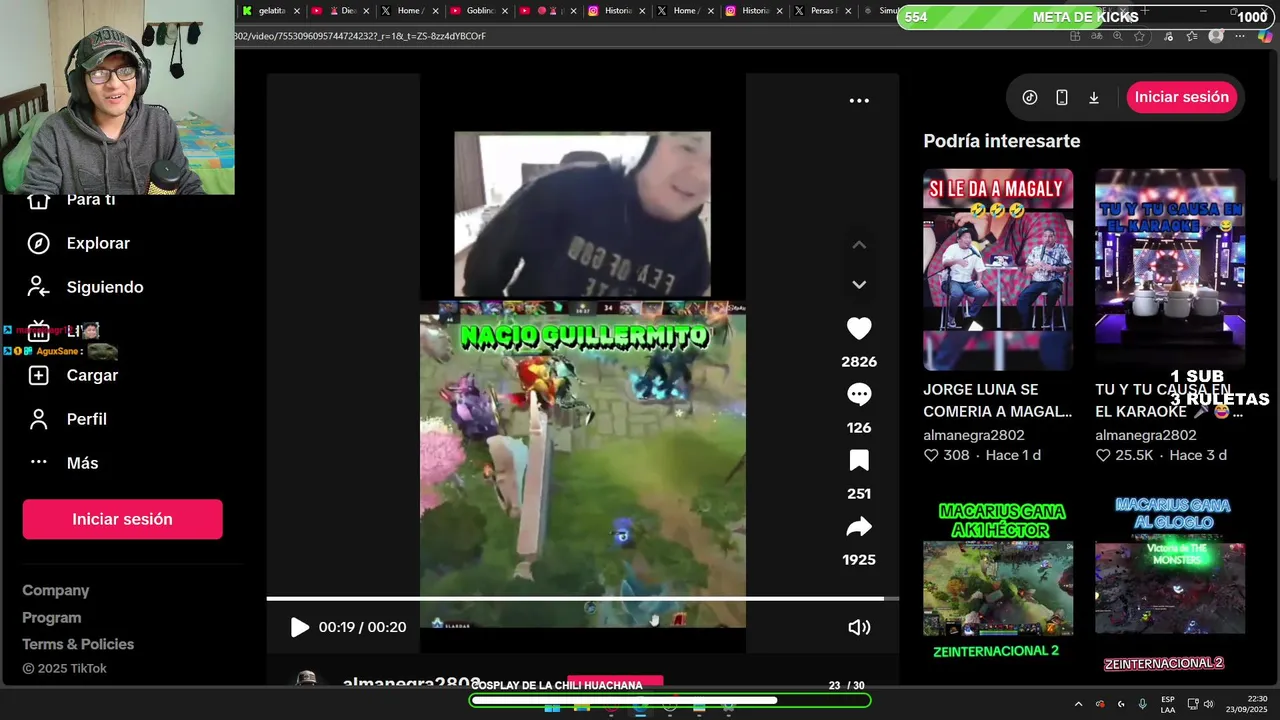Image resolution: width=1280 pixels, height=720 pixels.
Task: Open the Program footer link
Action: tap(52, 618)
